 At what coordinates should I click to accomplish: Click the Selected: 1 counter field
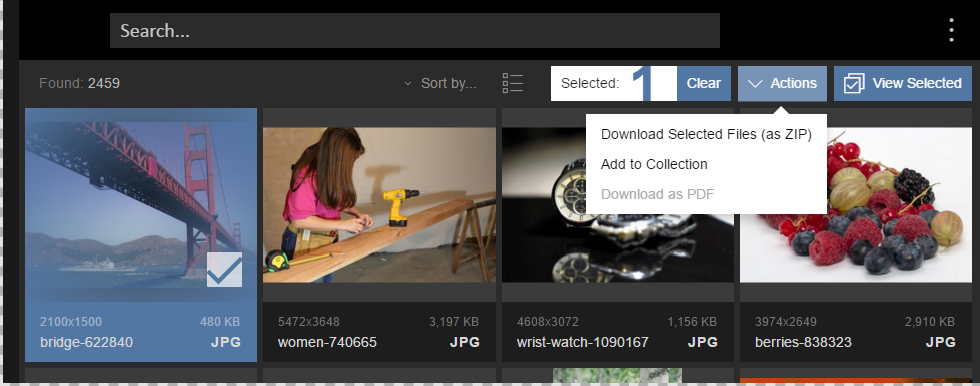[614, 83]
